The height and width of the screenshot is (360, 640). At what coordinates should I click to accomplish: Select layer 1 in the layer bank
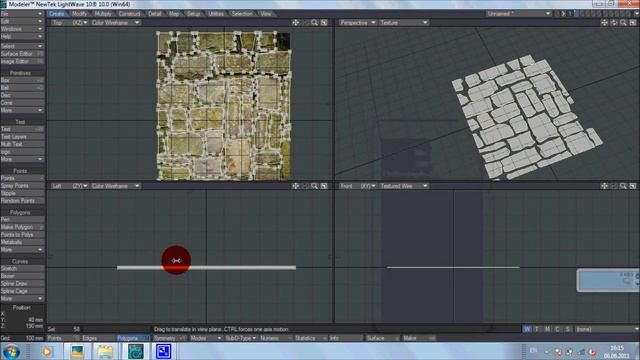(x=570, y=14)
